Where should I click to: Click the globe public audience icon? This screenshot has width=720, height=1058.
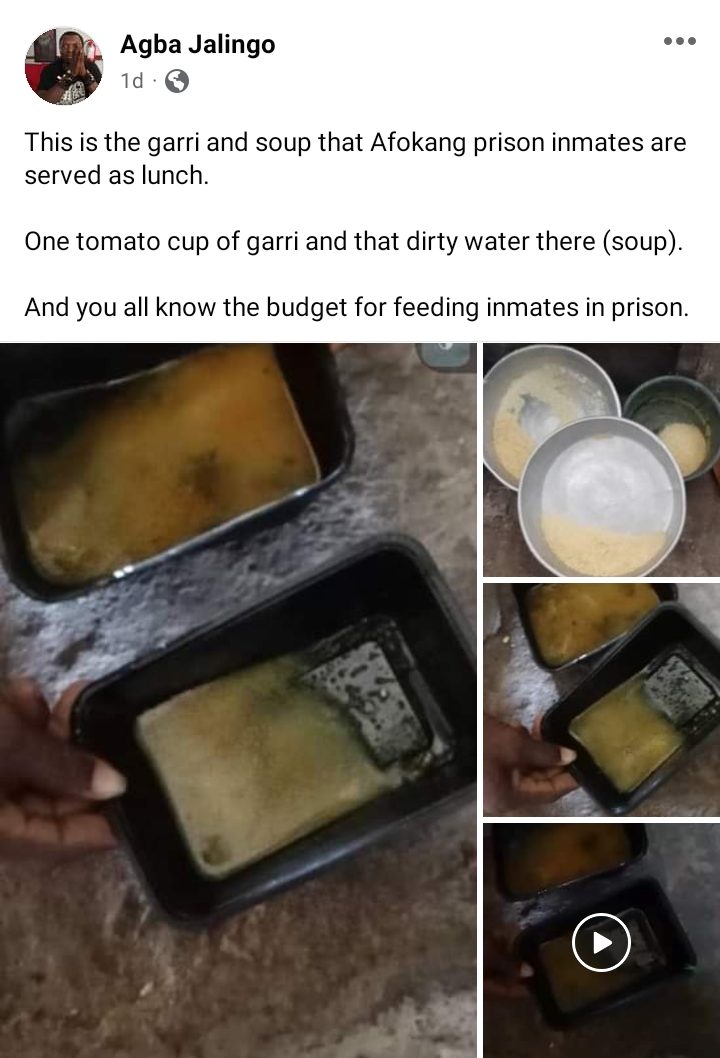pos(177,81)
